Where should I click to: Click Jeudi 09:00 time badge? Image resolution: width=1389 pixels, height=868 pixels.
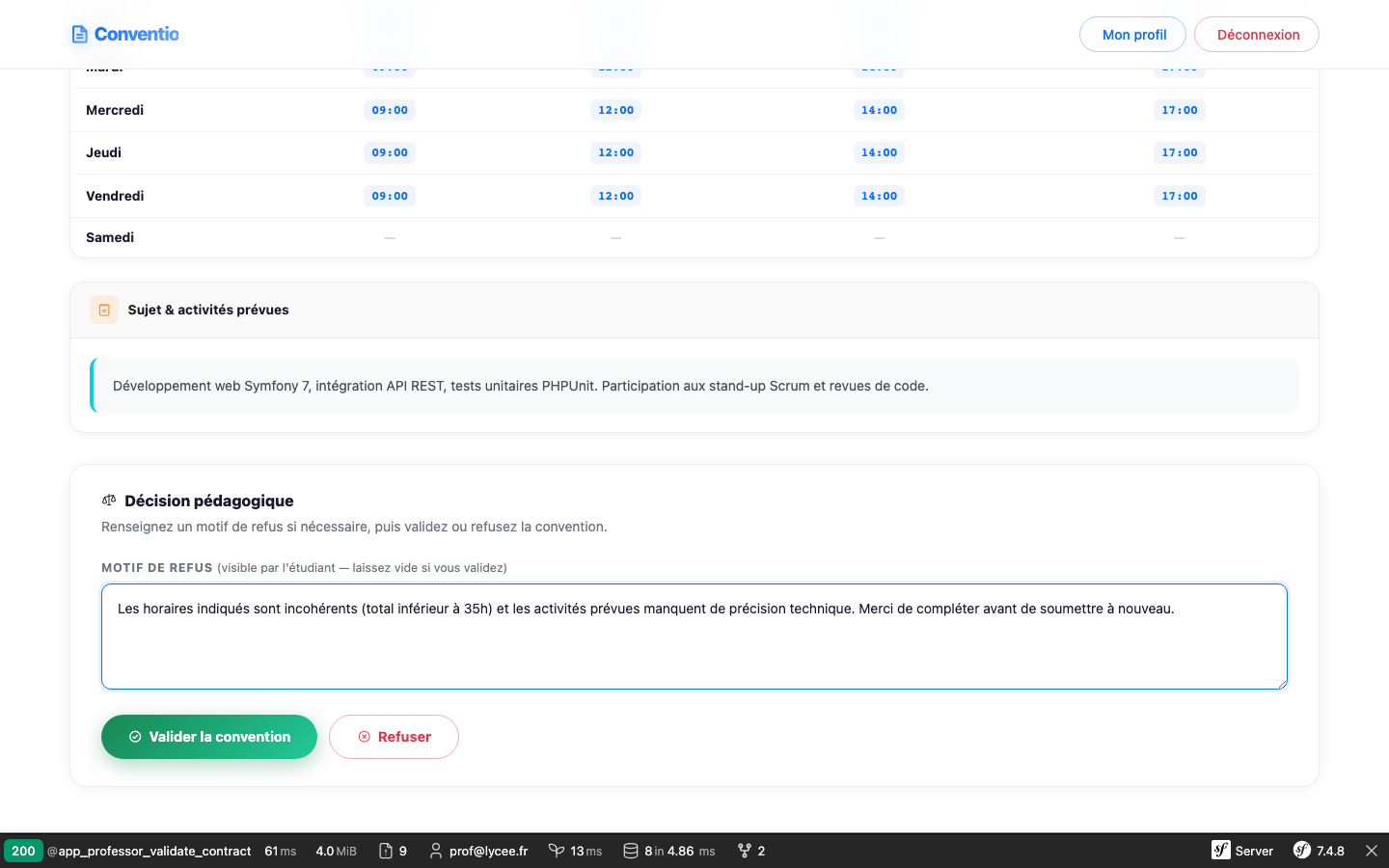pos(390,152)
